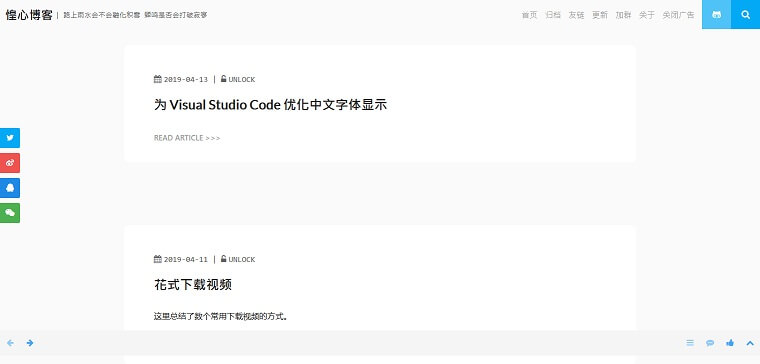Share via the Twitter sidebar icon

[10, 138]
